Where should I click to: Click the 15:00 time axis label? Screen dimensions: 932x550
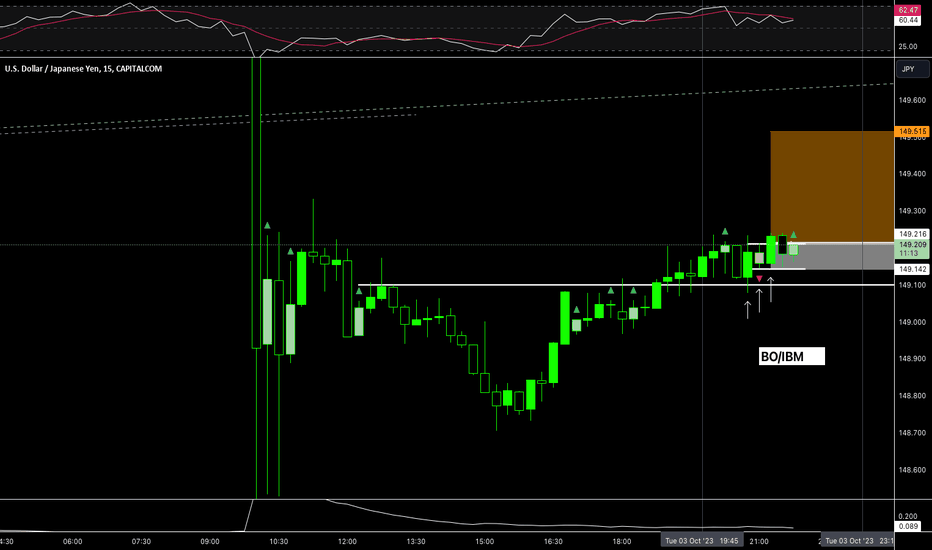pyautogui.click(x=484, y=541)
